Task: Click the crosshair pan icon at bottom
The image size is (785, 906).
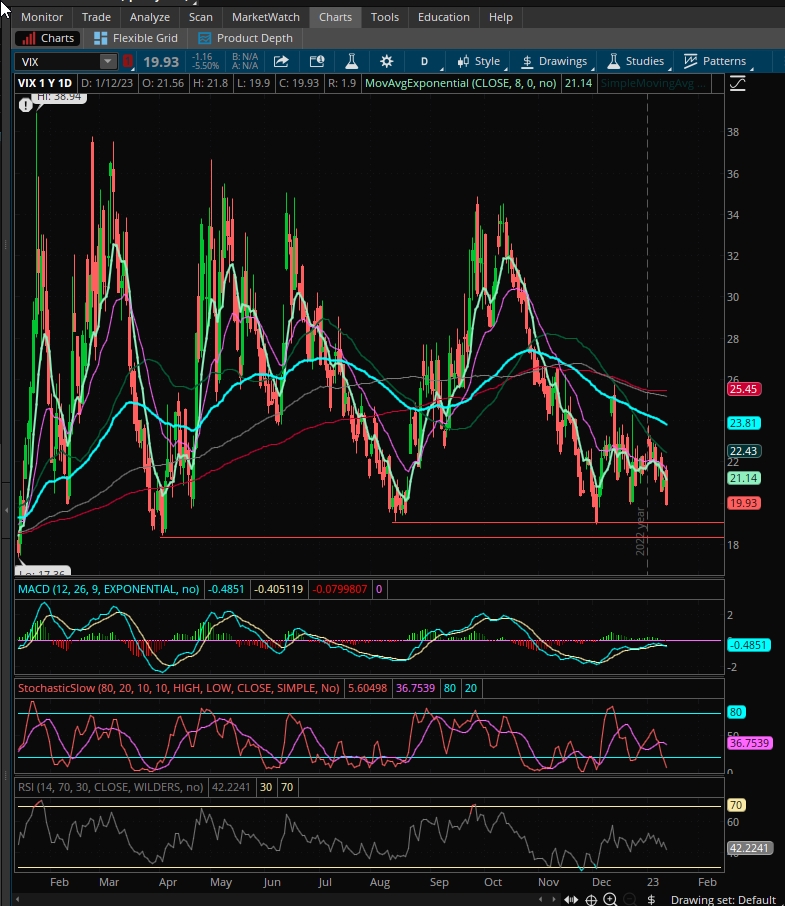Action: coord(591,899)
